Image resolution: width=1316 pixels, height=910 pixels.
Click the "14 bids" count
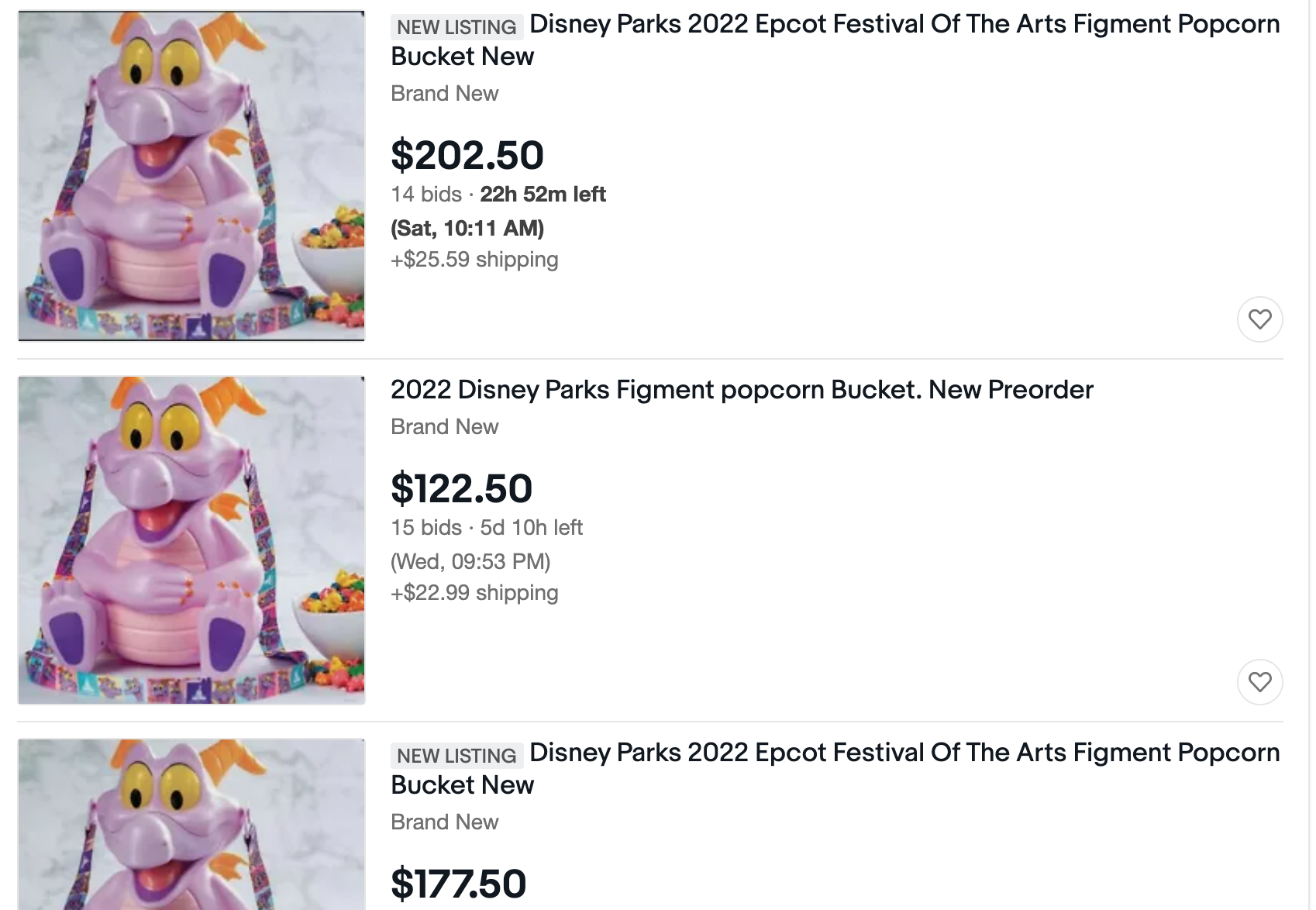point(426,194)
